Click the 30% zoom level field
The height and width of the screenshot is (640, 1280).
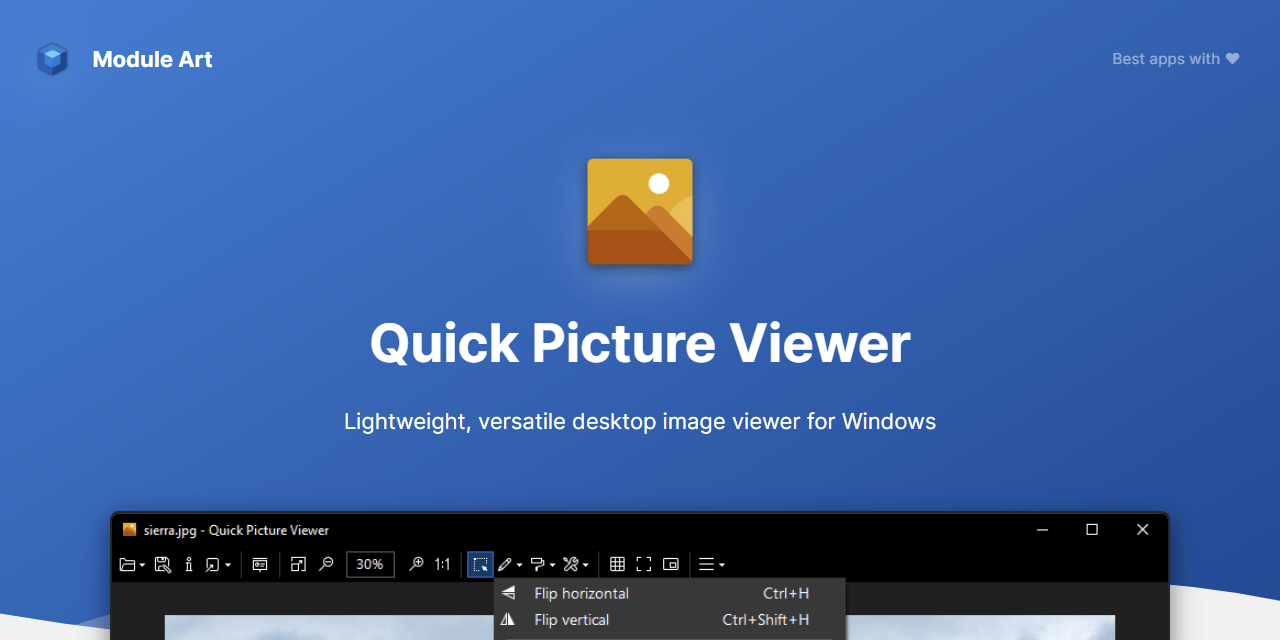point(370,564)
